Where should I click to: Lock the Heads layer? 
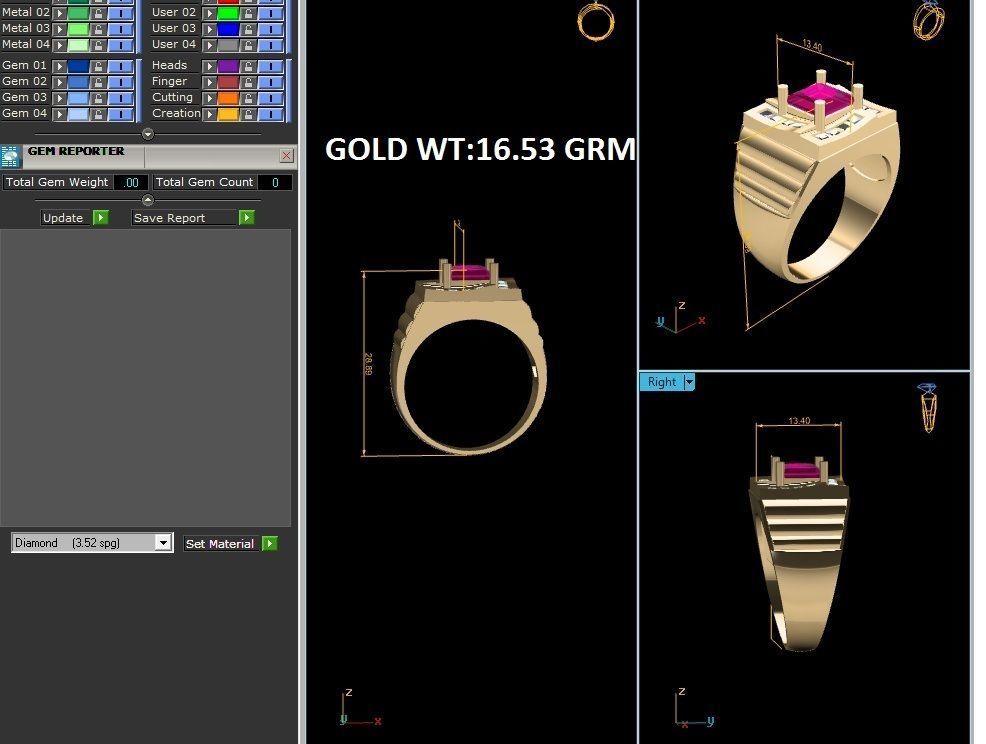pos(248,66)
